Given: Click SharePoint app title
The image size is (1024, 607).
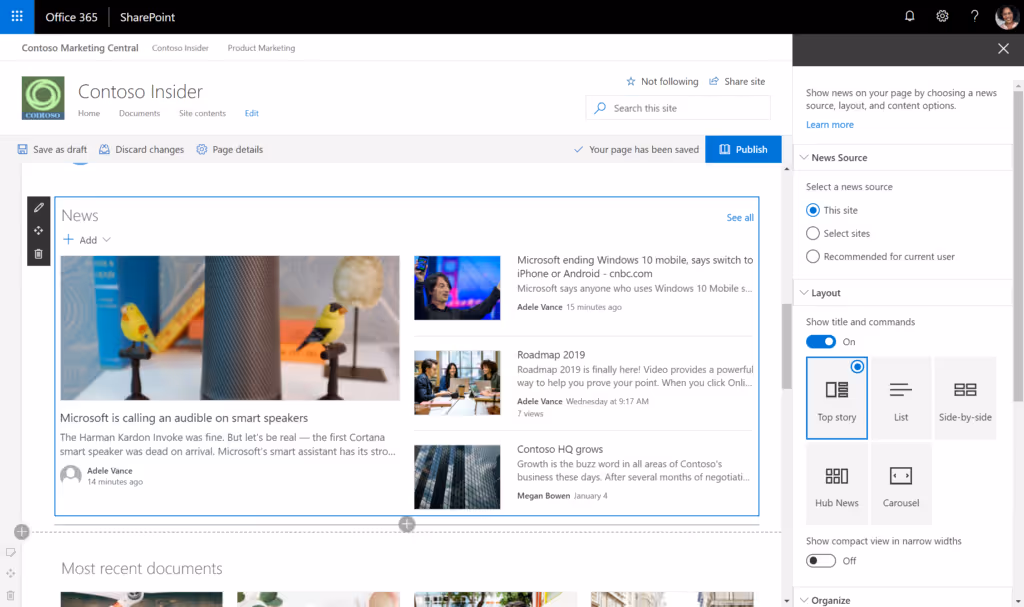Looking at the screenshot, I should pyautogui.click(x=147, y=17).
